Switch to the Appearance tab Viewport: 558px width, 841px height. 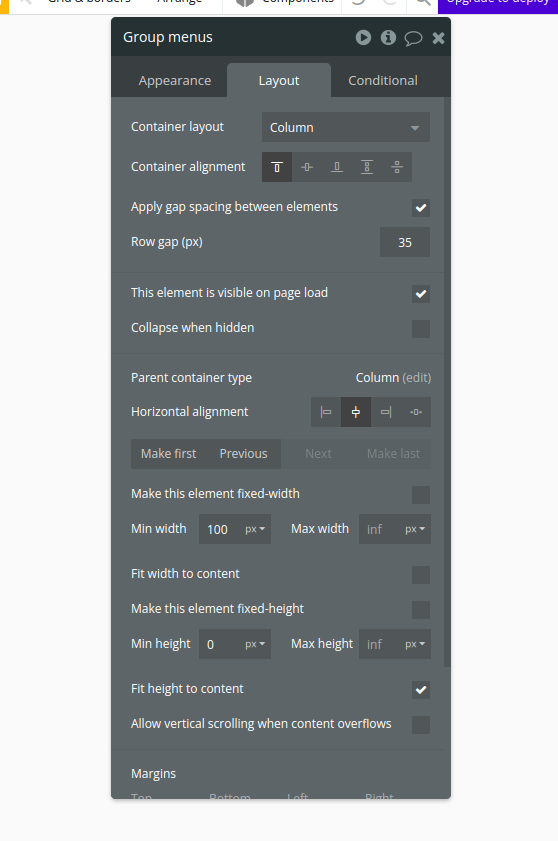pos(175,80)
